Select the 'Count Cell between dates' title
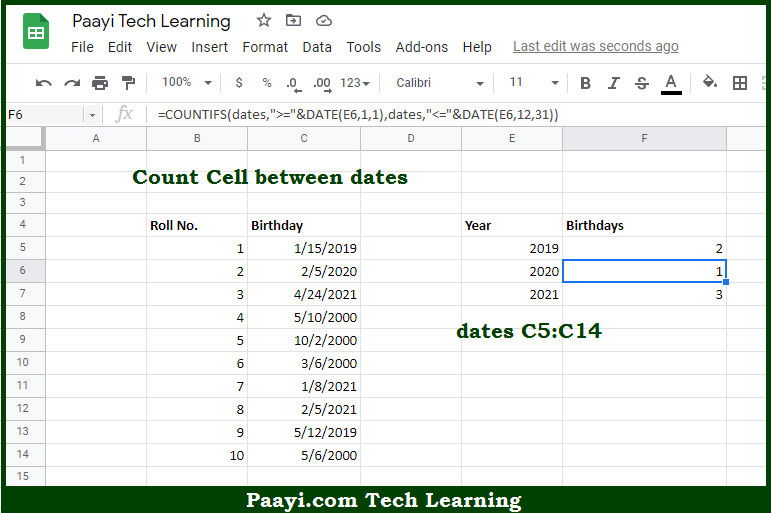Viewport: 771px width, 513px height. coord(270,177)
